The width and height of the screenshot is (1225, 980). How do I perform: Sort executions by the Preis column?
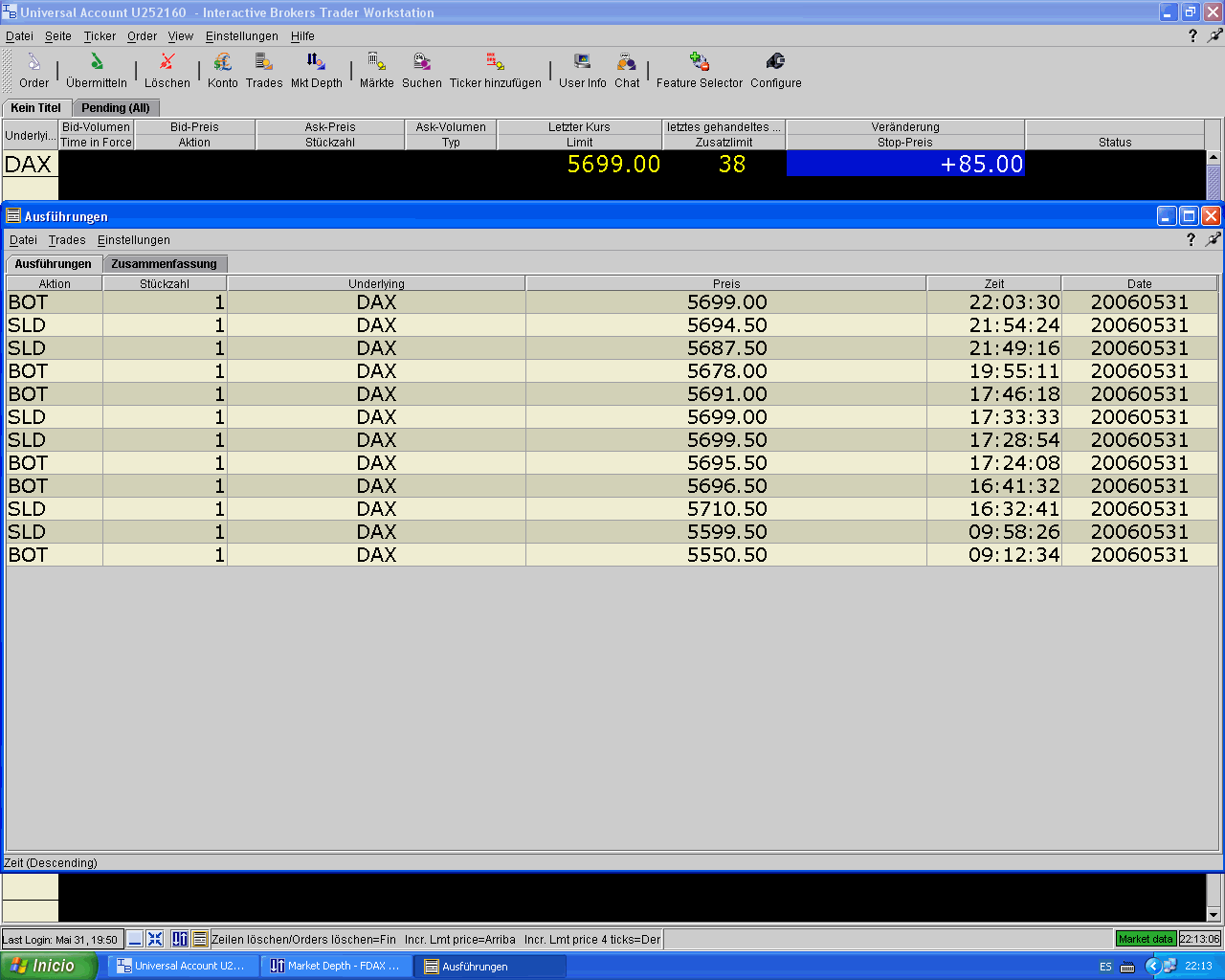point(726,283)
